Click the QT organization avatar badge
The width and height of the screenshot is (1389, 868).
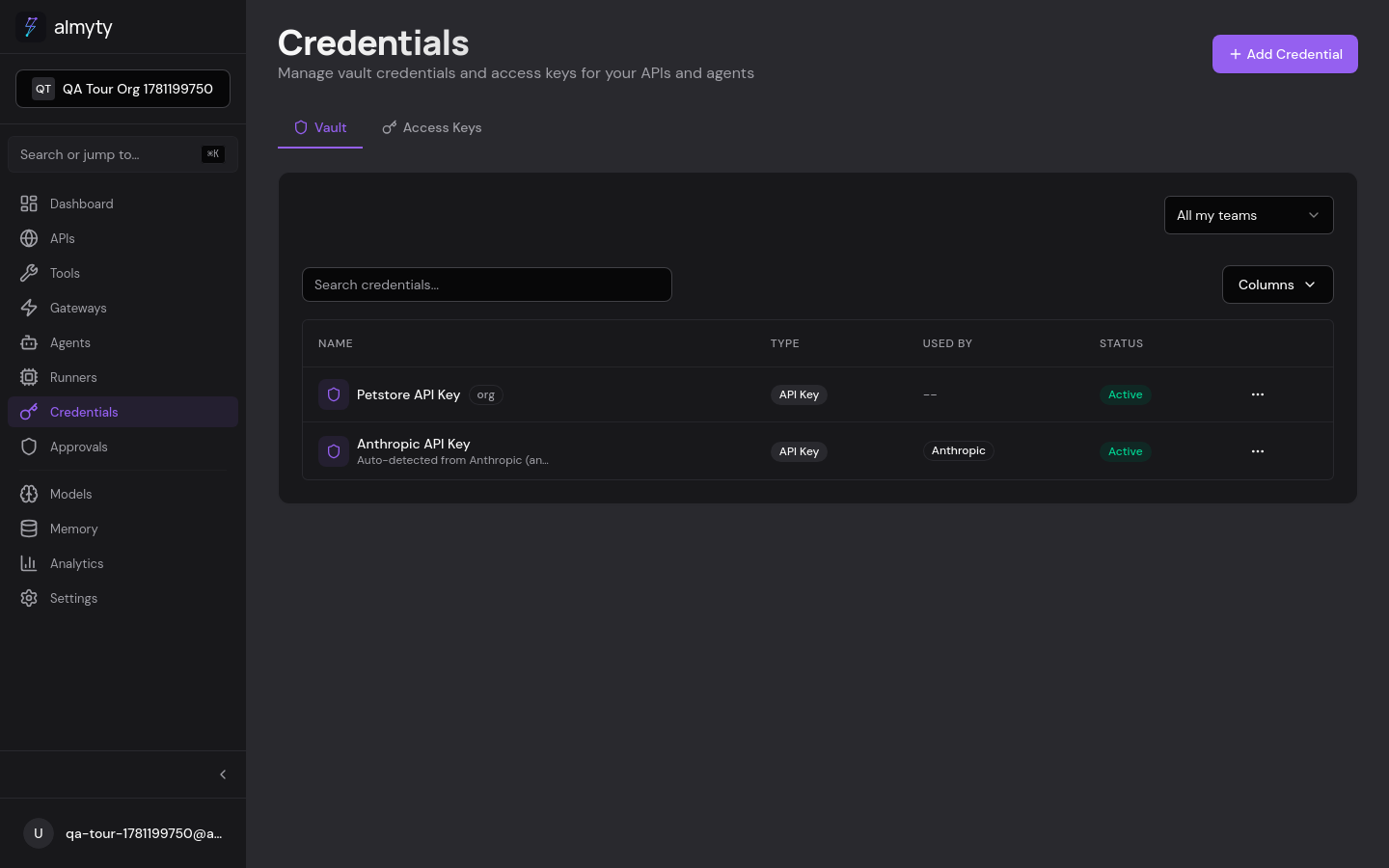[43, 89]
